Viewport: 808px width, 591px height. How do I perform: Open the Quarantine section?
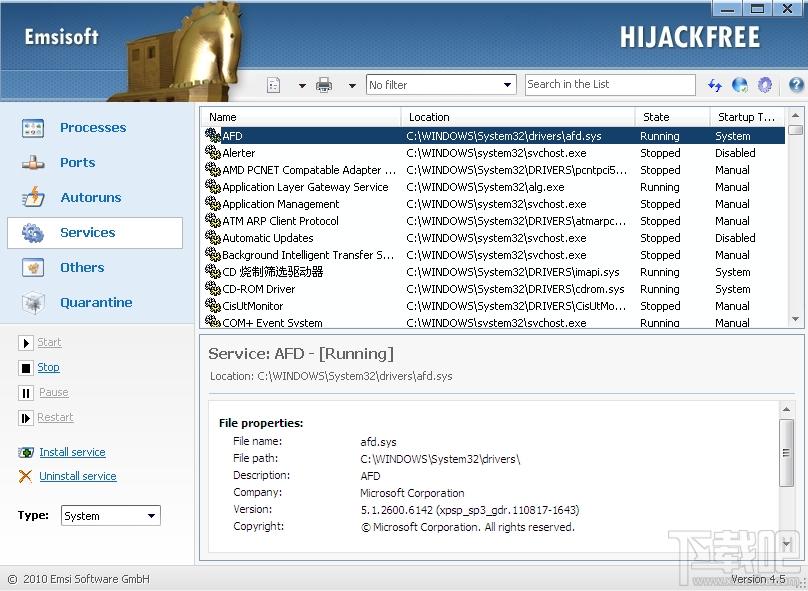(x=96, y=302)
